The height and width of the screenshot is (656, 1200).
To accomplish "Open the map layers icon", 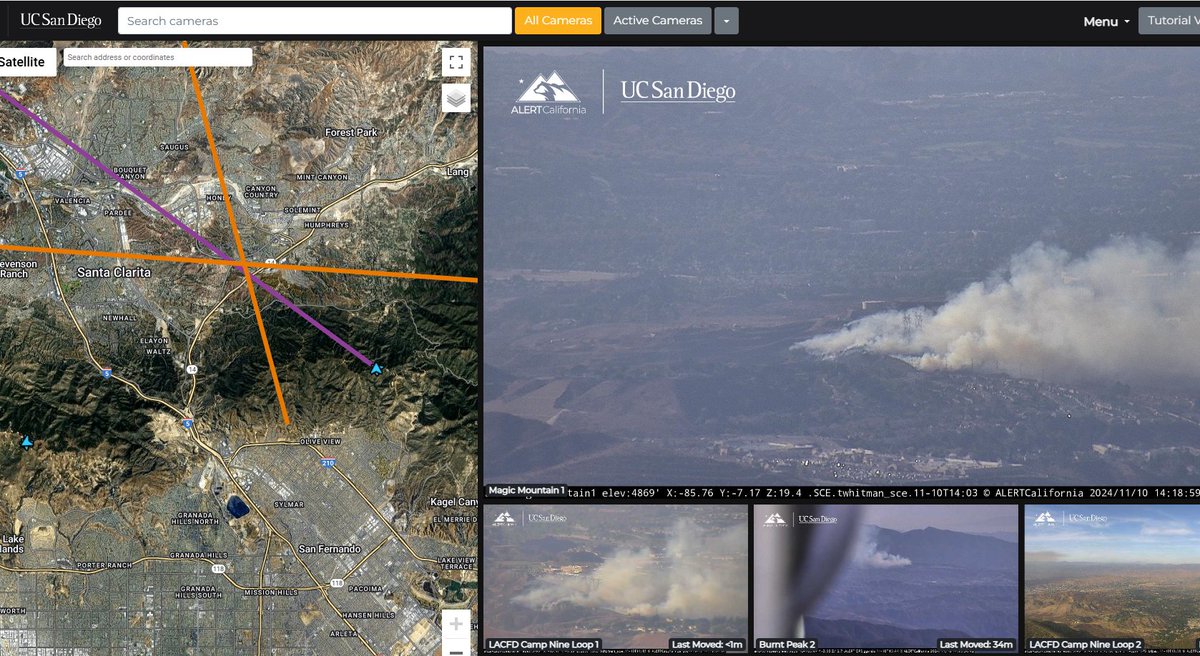I will (x=456, y=98).
